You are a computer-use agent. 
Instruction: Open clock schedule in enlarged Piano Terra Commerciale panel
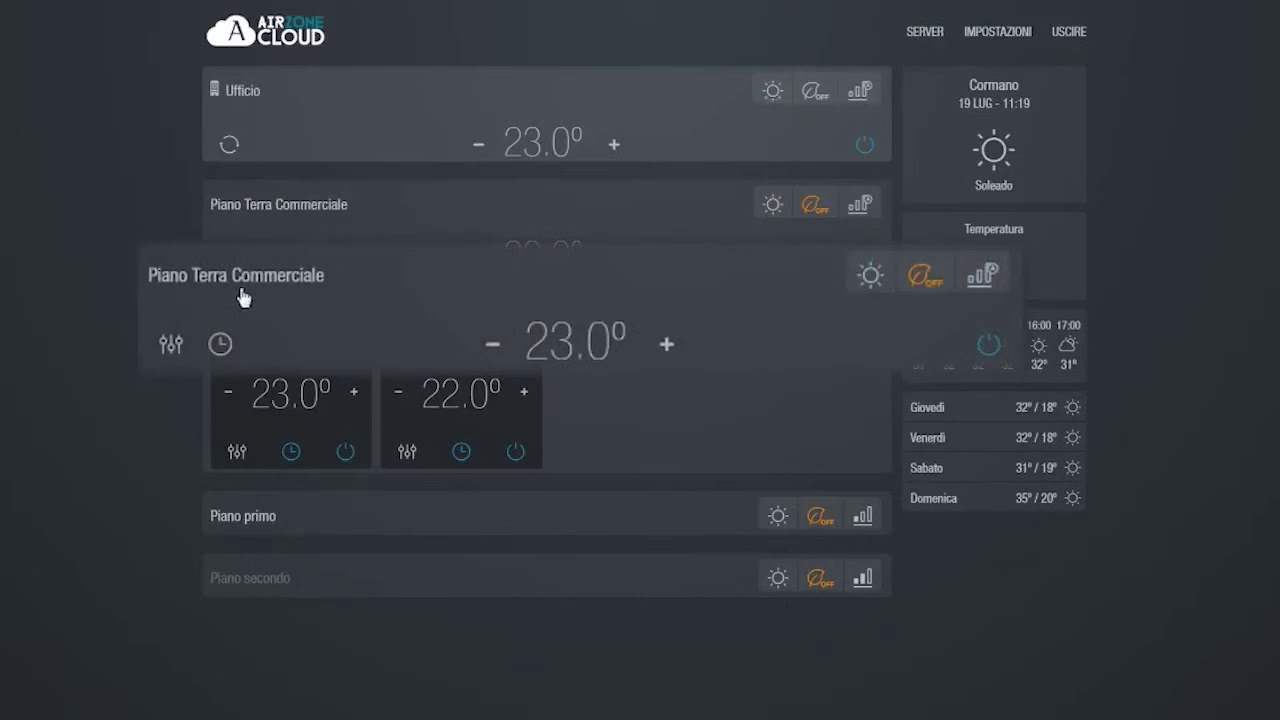220,344
